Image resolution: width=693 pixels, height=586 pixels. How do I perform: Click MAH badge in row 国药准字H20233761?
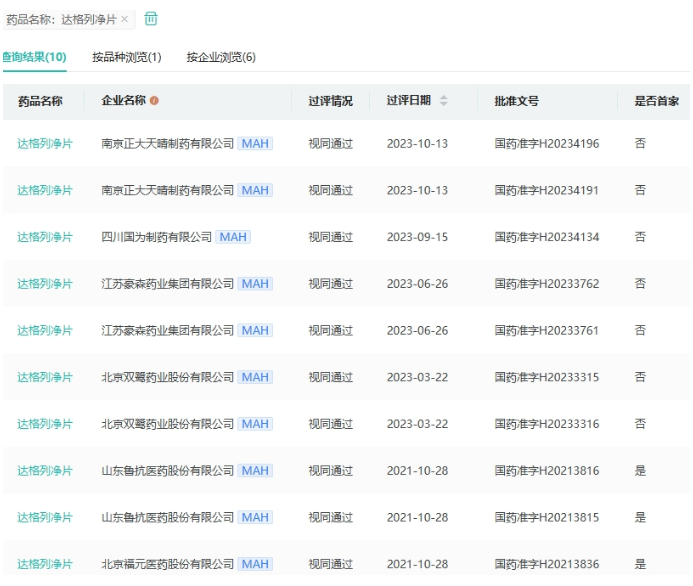click(255, 331)
